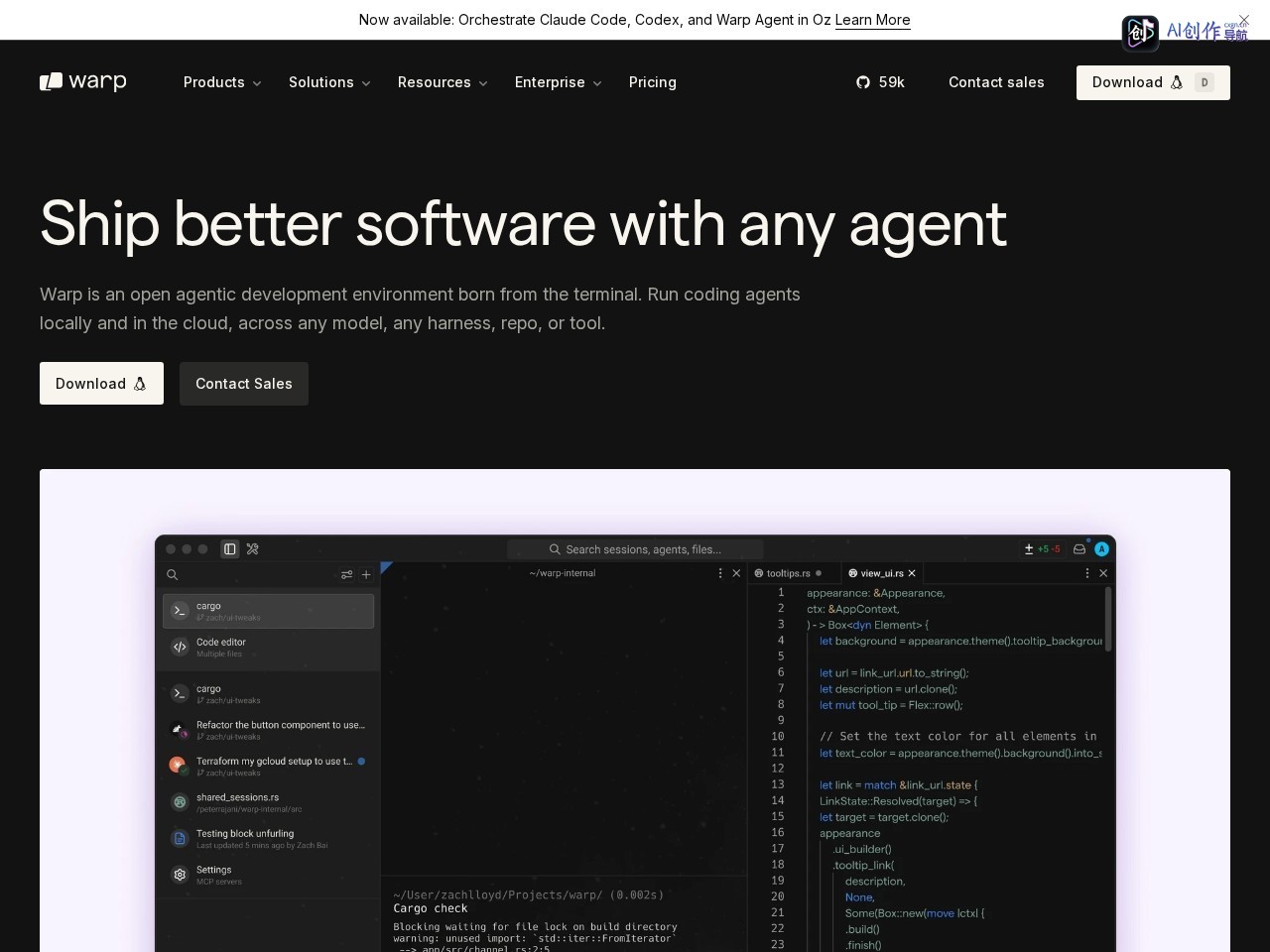Open the Code editor Multiple files row
Screen dimensions: 1270x952
click(268, 648)
